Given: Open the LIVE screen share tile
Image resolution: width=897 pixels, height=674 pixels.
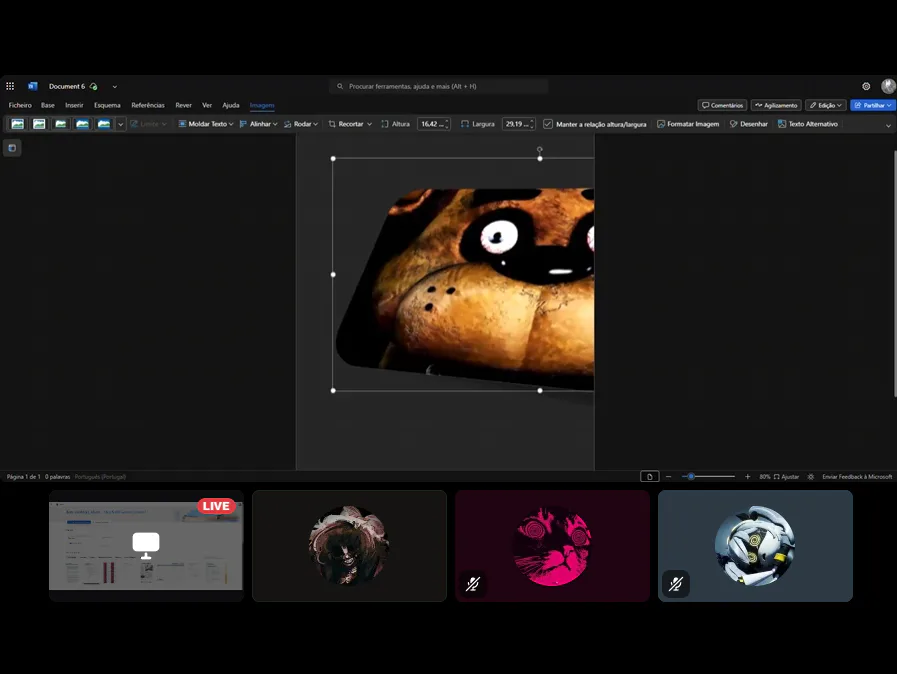Looking at the screenshot, I should [146, 546].
